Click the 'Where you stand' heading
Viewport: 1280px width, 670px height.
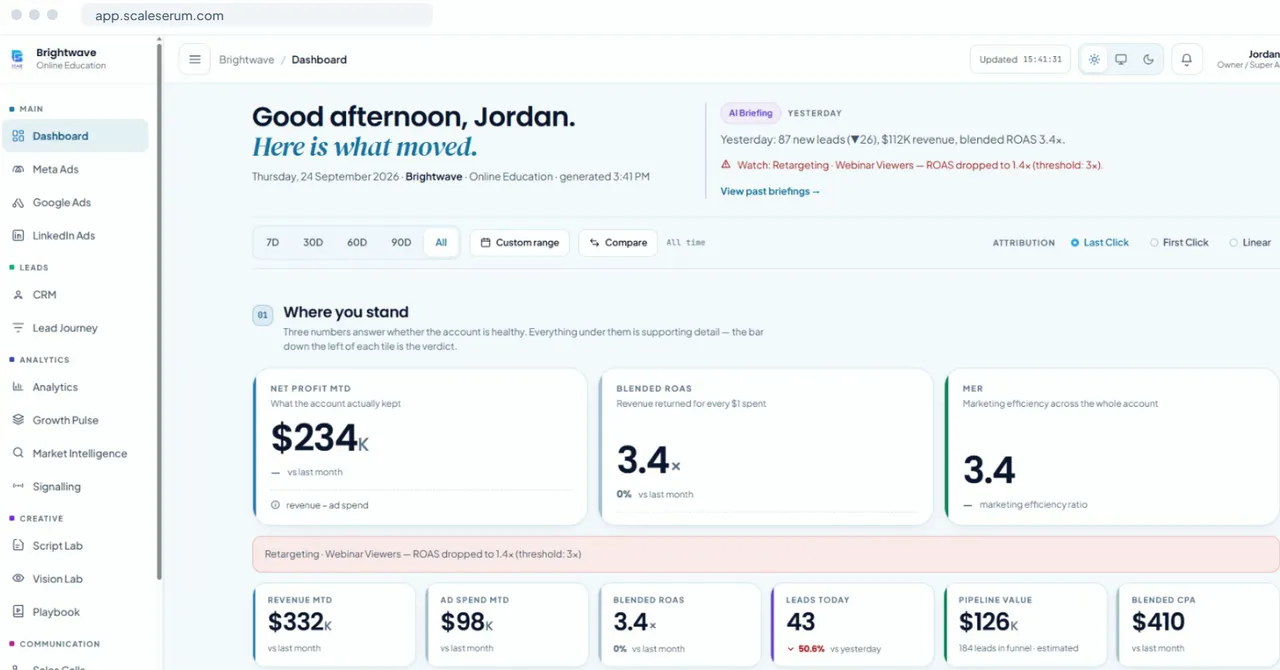coord(346,312)
